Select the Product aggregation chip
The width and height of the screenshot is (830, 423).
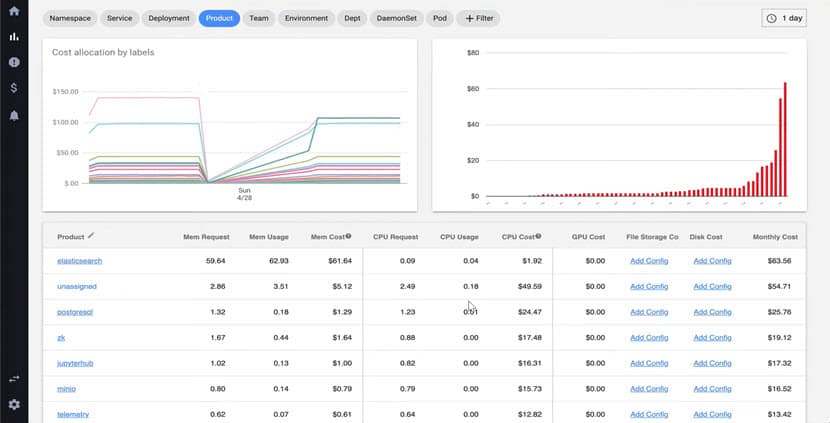click(x=219, y=18)
